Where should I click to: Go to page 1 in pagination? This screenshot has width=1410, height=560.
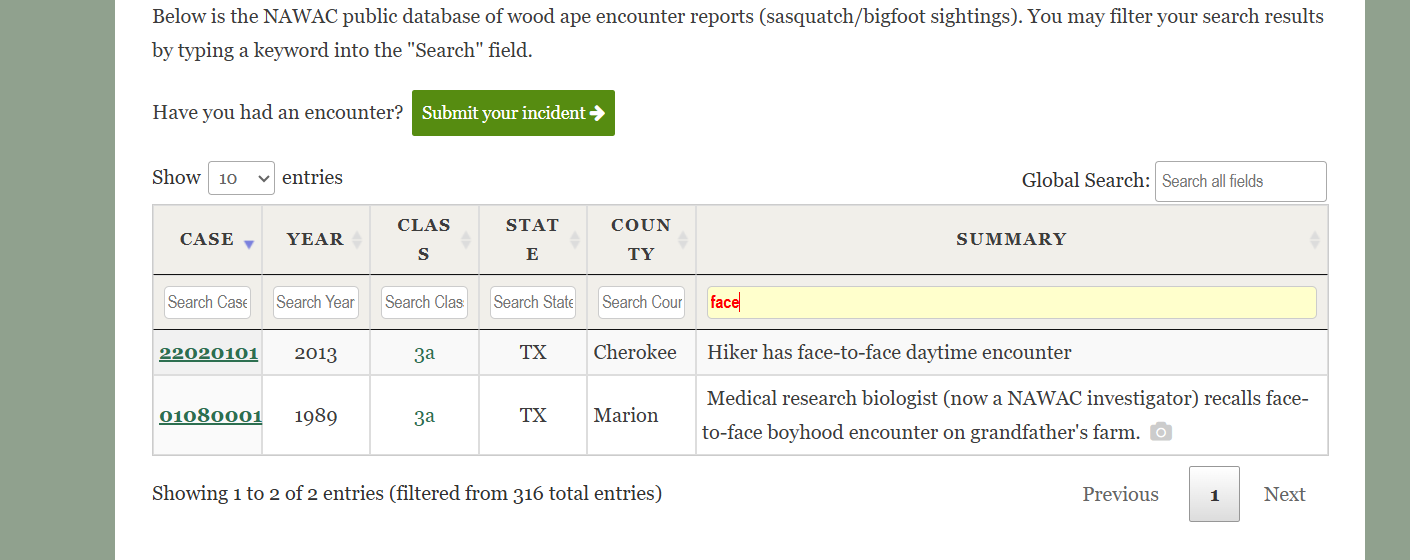(x=1214, y=494)
